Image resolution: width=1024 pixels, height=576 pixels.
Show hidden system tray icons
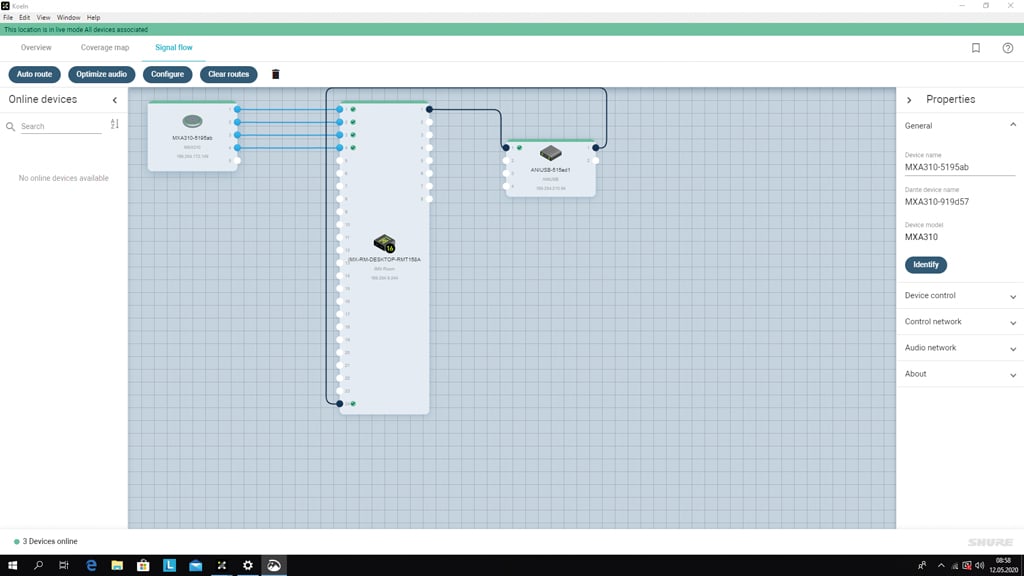941,566
